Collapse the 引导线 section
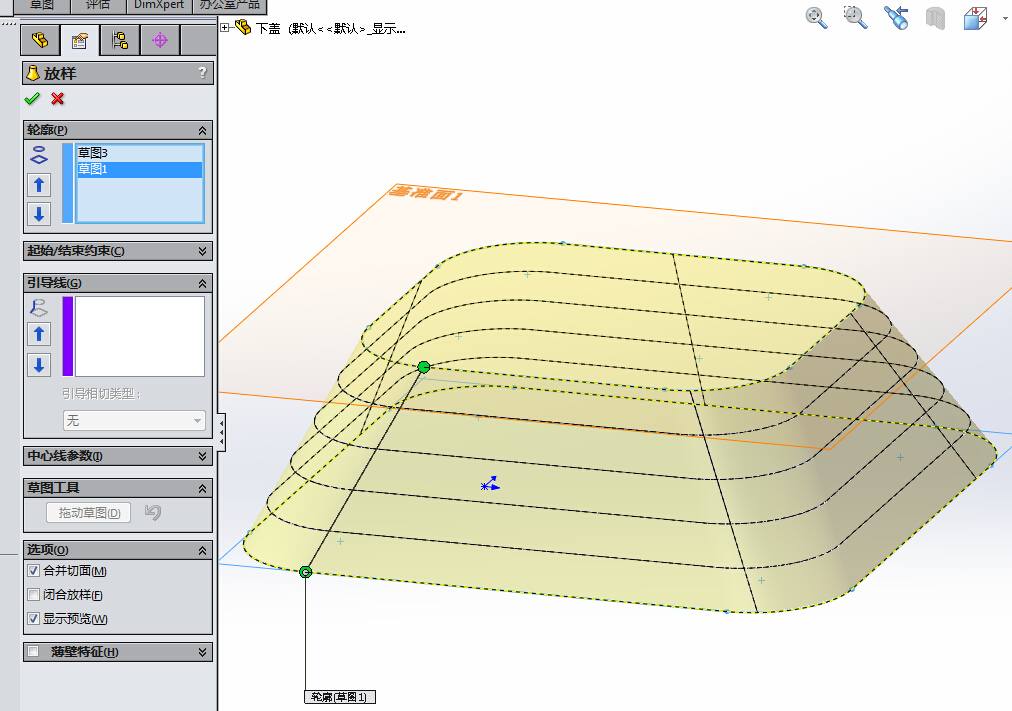1012x711 pixels. pos(203,283)
